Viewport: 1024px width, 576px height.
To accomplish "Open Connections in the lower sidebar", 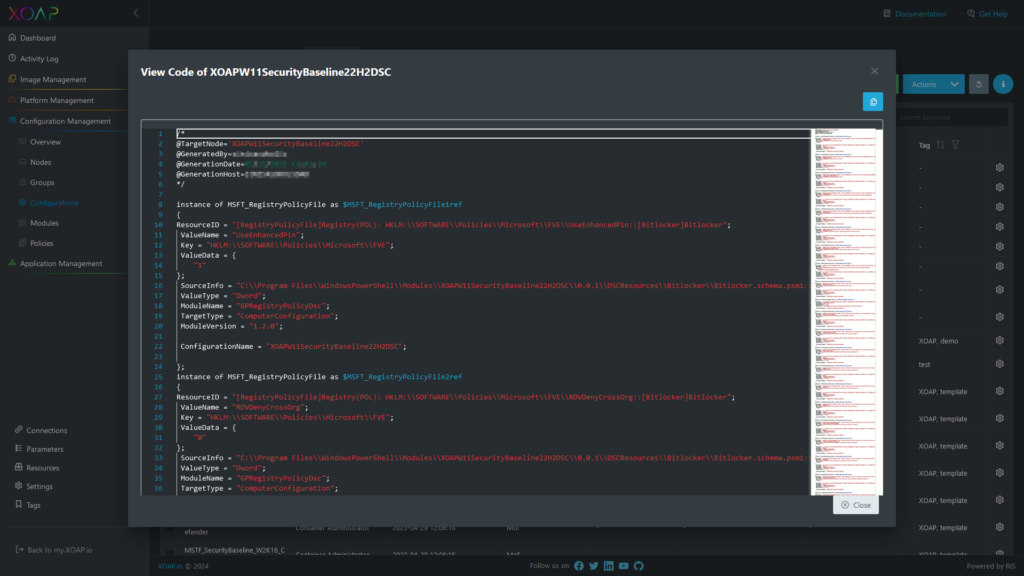I will pos(46,430).
